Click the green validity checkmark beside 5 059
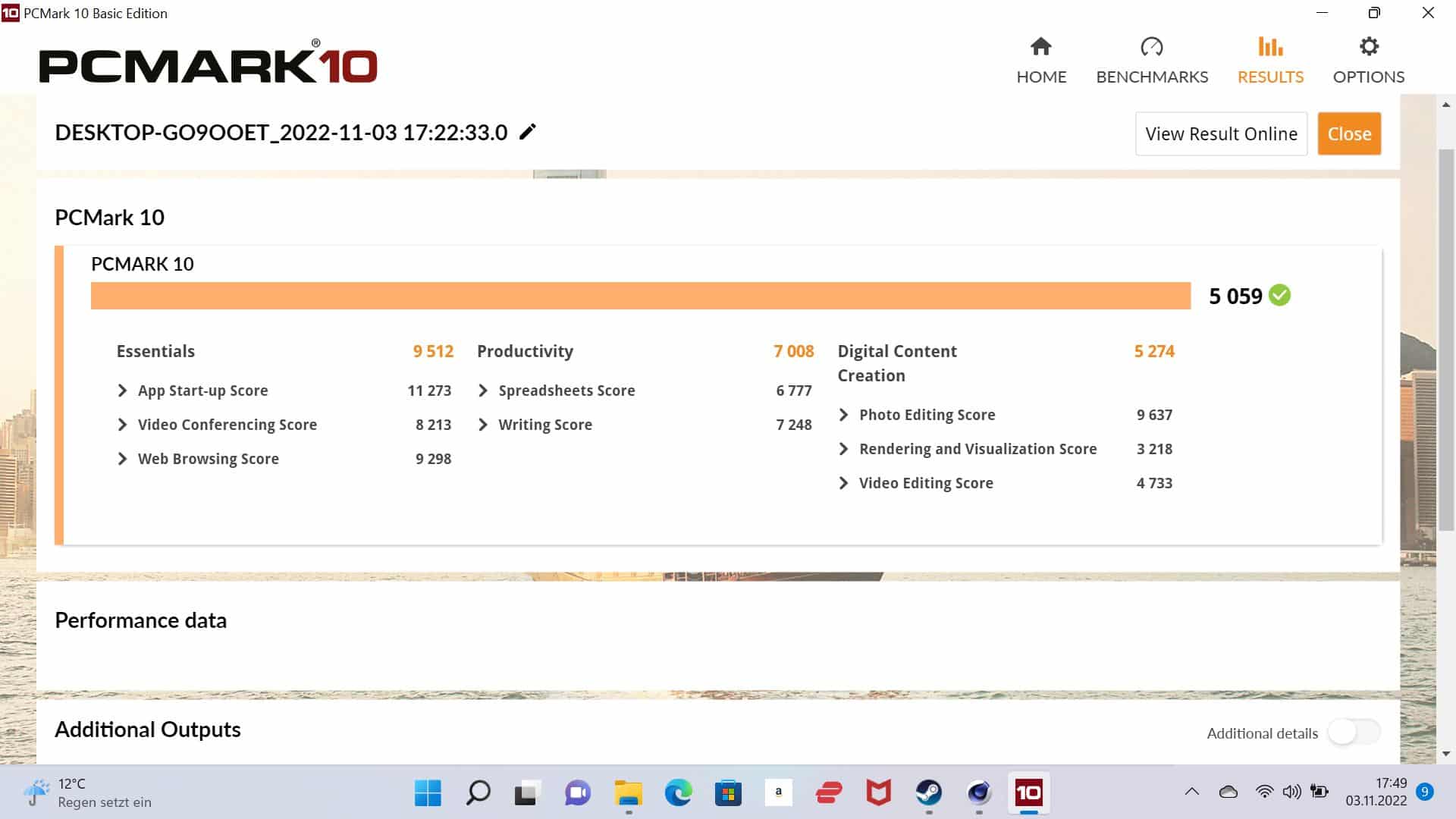 (x=1279, y=295)
